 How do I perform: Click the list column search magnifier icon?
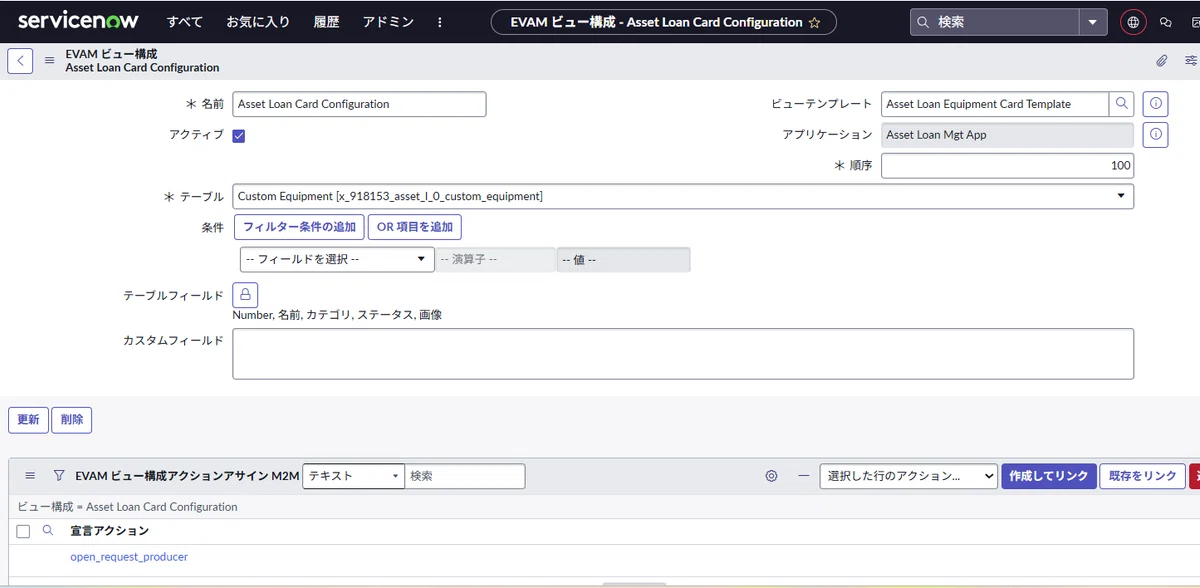[x=47, y=531]
